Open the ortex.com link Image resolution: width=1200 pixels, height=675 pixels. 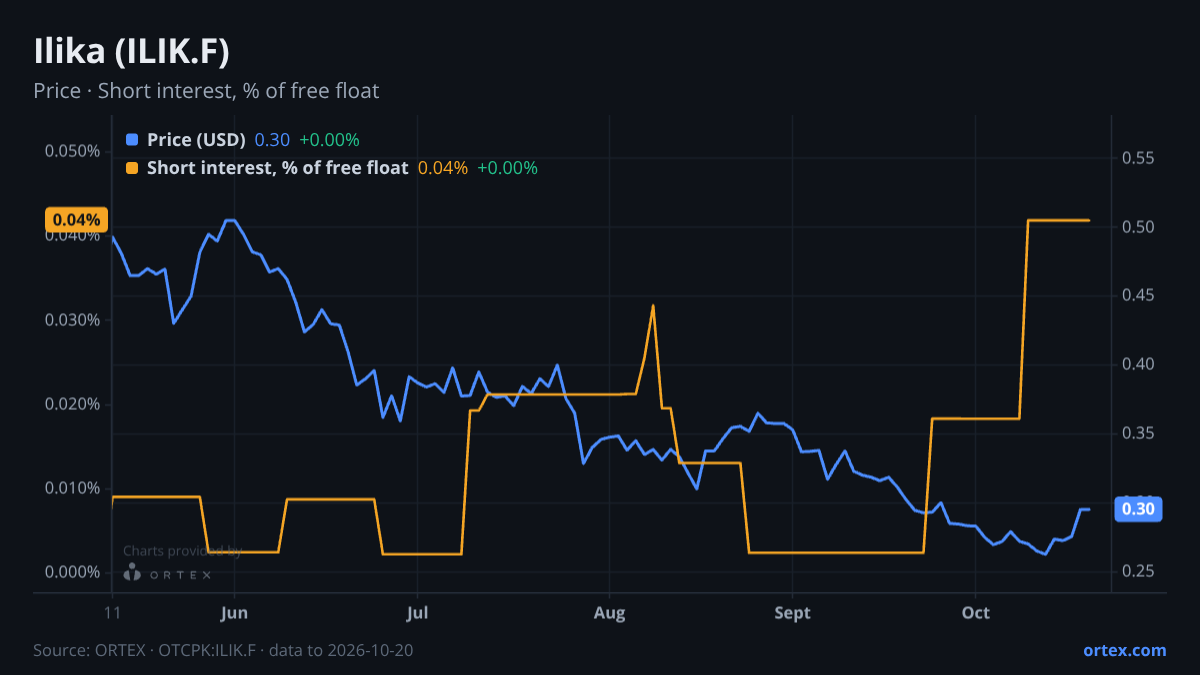[1124, 650]
